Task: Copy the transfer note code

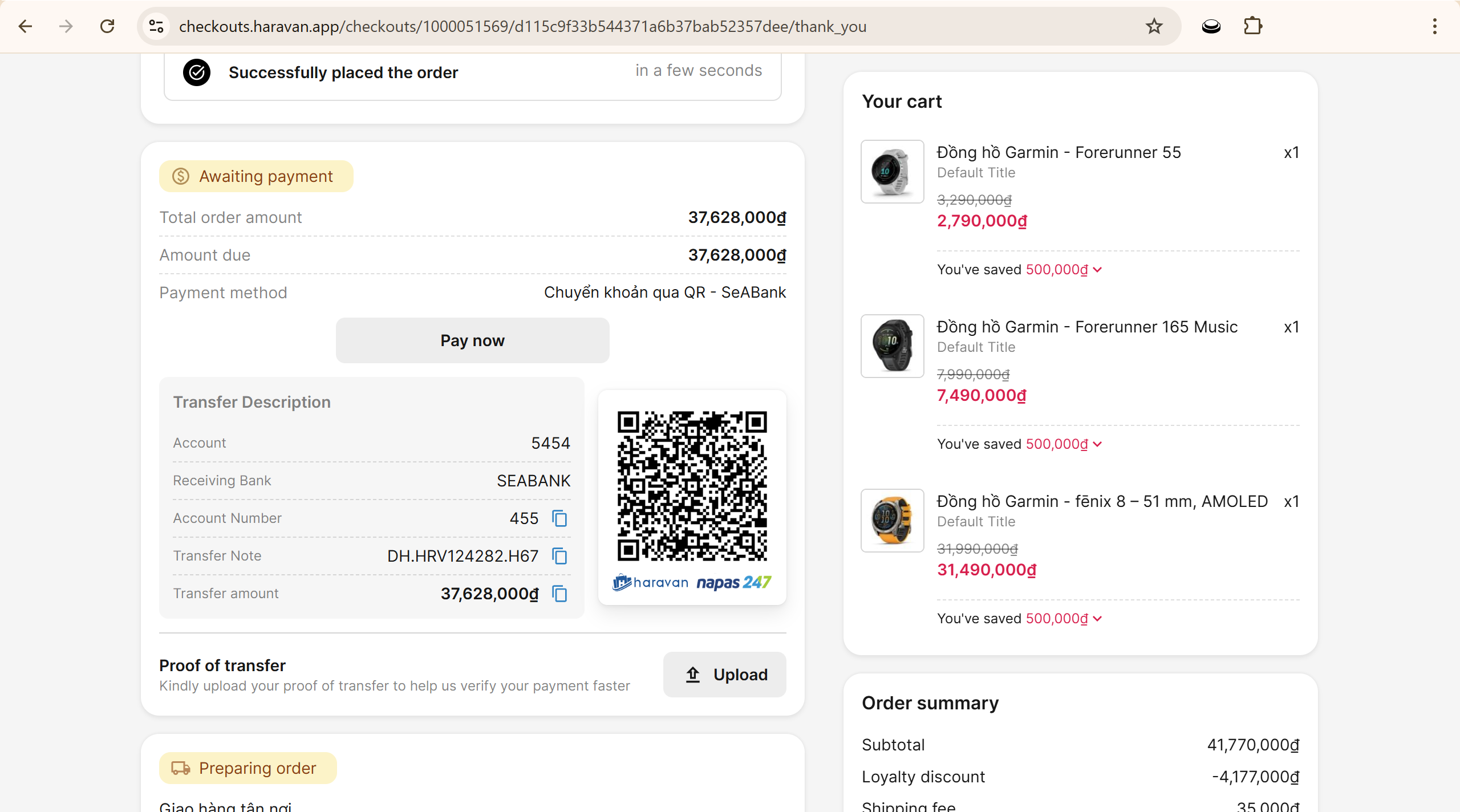Action: tap(559, 556)
